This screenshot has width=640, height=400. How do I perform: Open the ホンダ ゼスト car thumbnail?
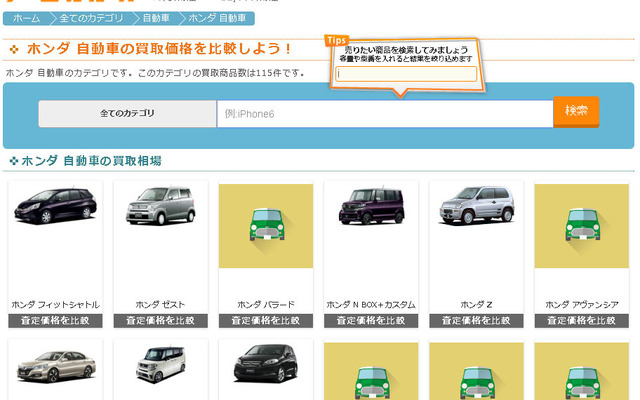pyautogui.click(x=161, y=206)
